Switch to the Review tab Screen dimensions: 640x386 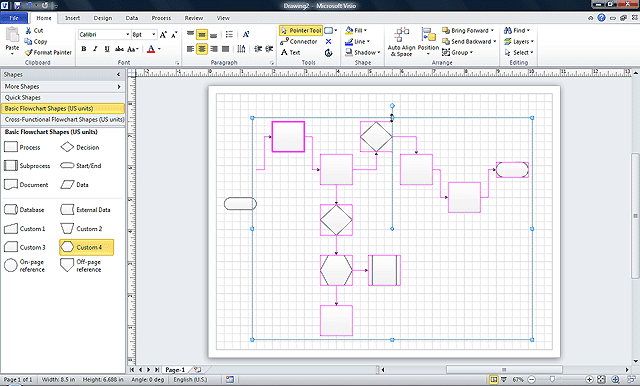coord(193,18)
